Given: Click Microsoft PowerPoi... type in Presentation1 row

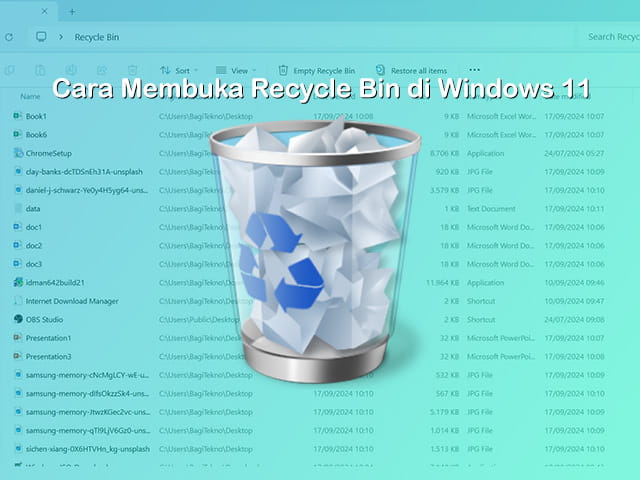Looking at the screenshot, I should 501,338.
